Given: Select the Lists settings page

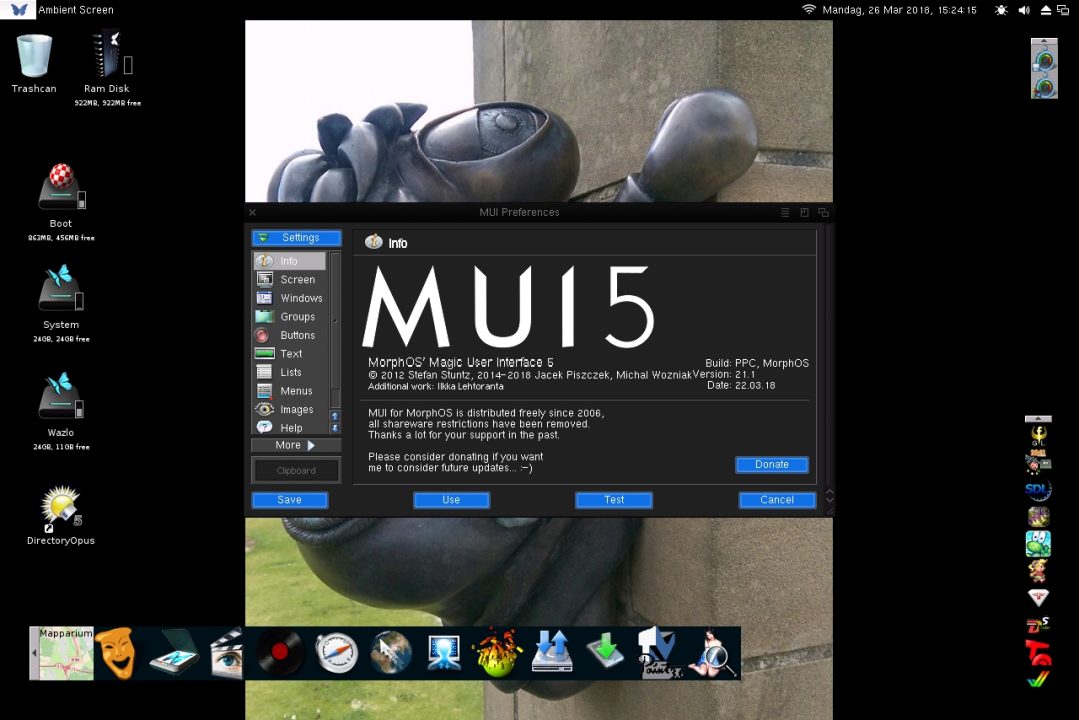Looking at the screenshot, I should [x=290, y=372].
